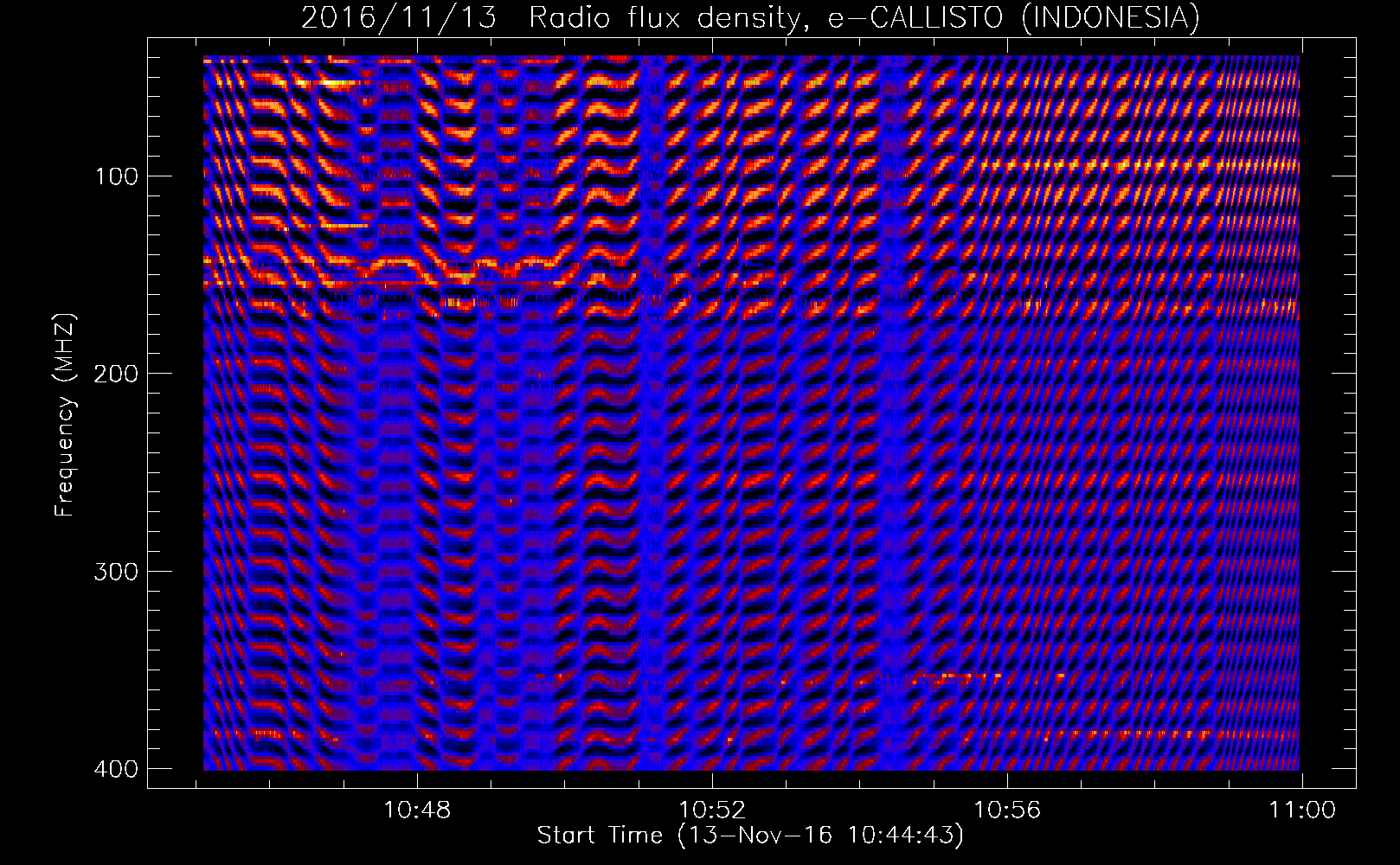
Task: Click the date '2016/11/13' in the title
Action: pos(398,18)
